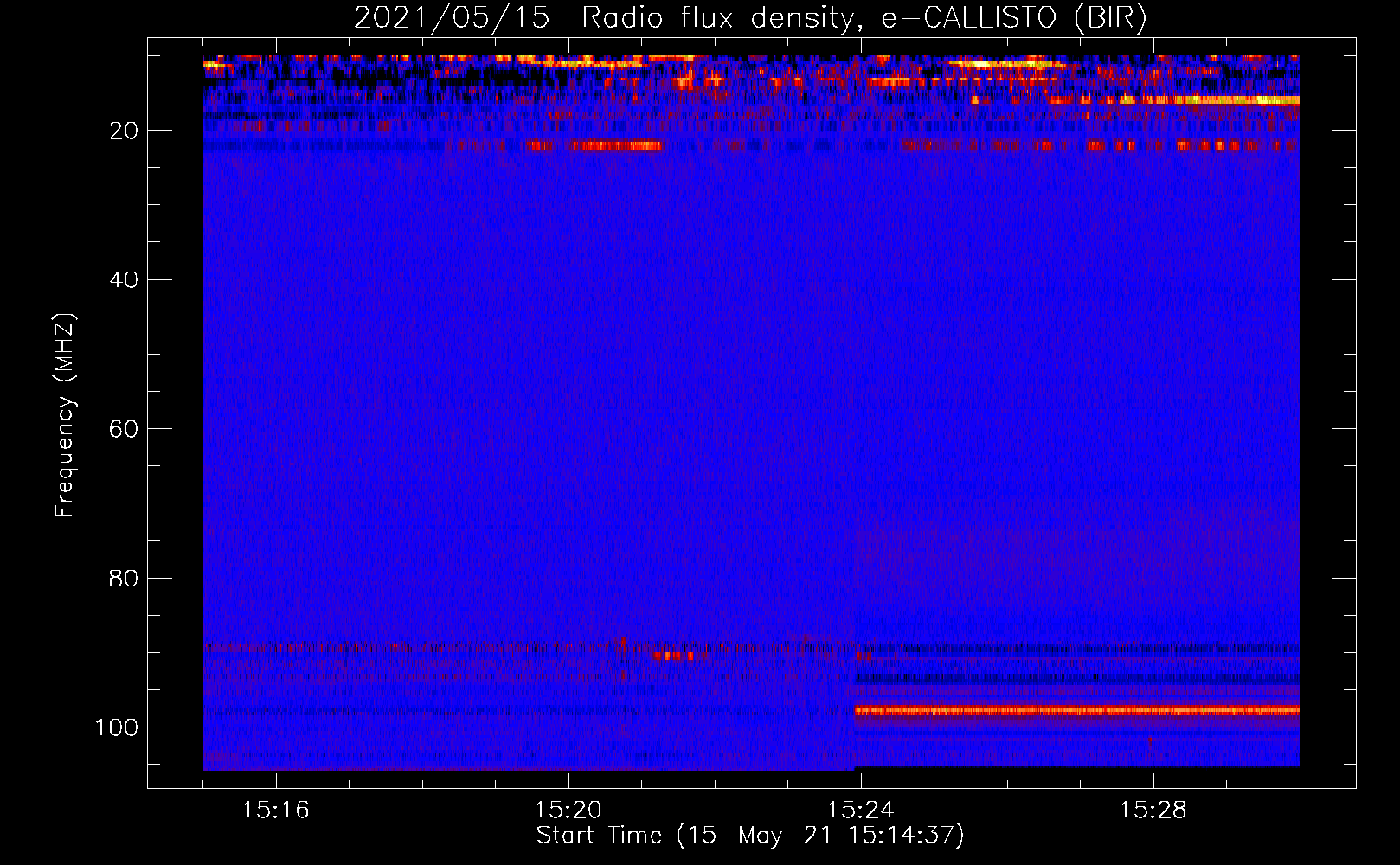Click the 20 MHz frequency tick label
This screenshot has width=1400, height=865.
tap(124, 131)
